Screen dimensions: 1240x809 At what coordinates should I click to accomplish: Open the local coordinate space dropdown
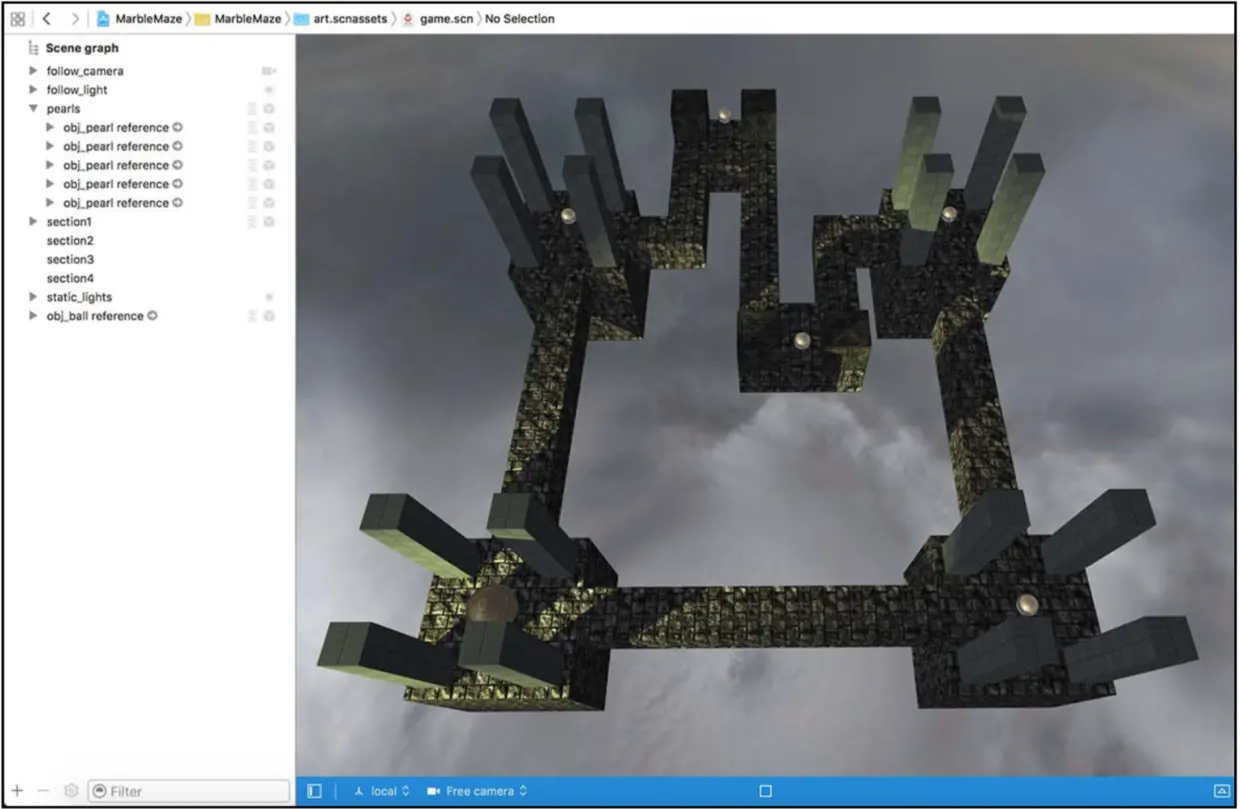tap(382, 791)
